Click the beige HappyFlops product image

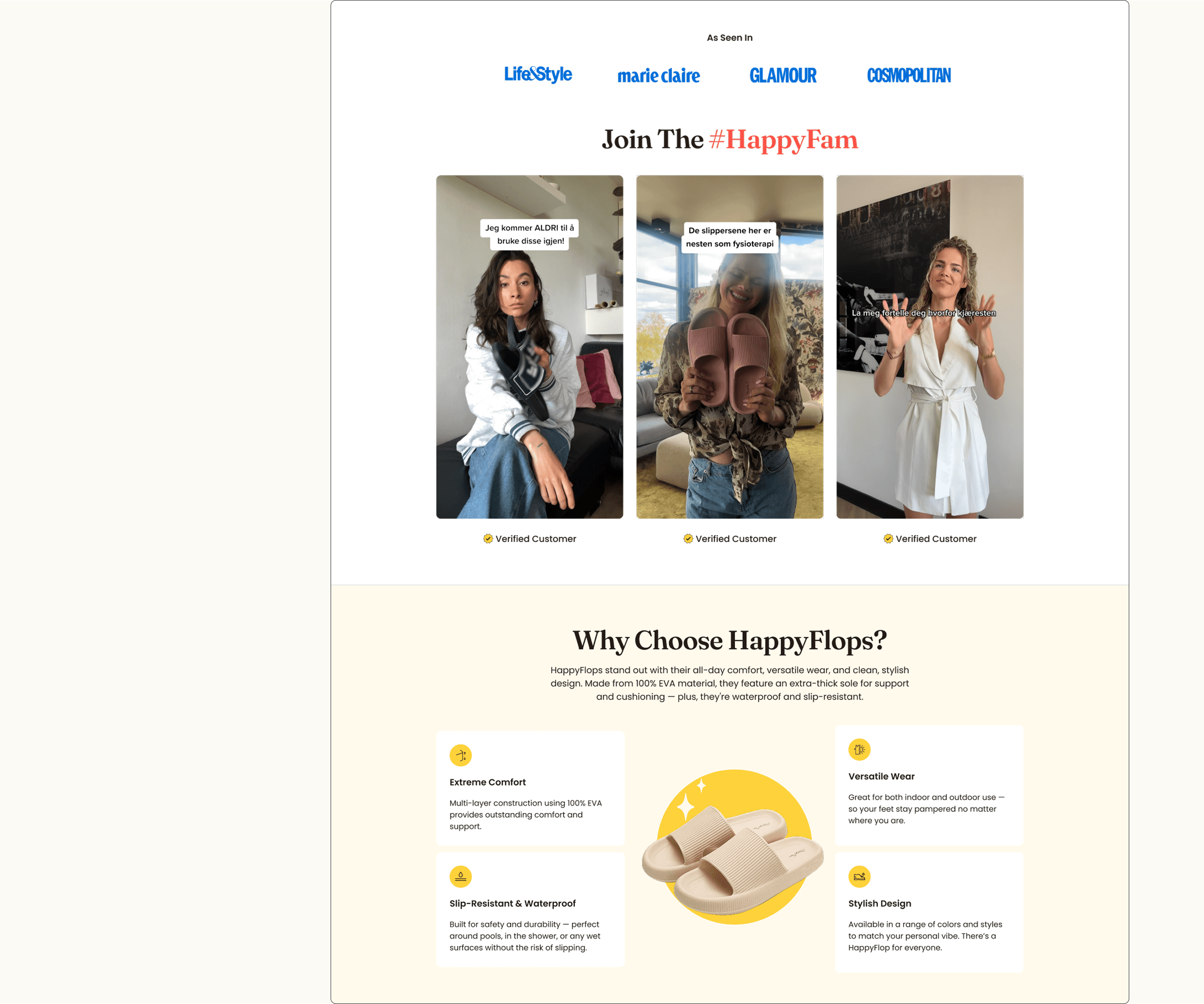click(732, 847)
